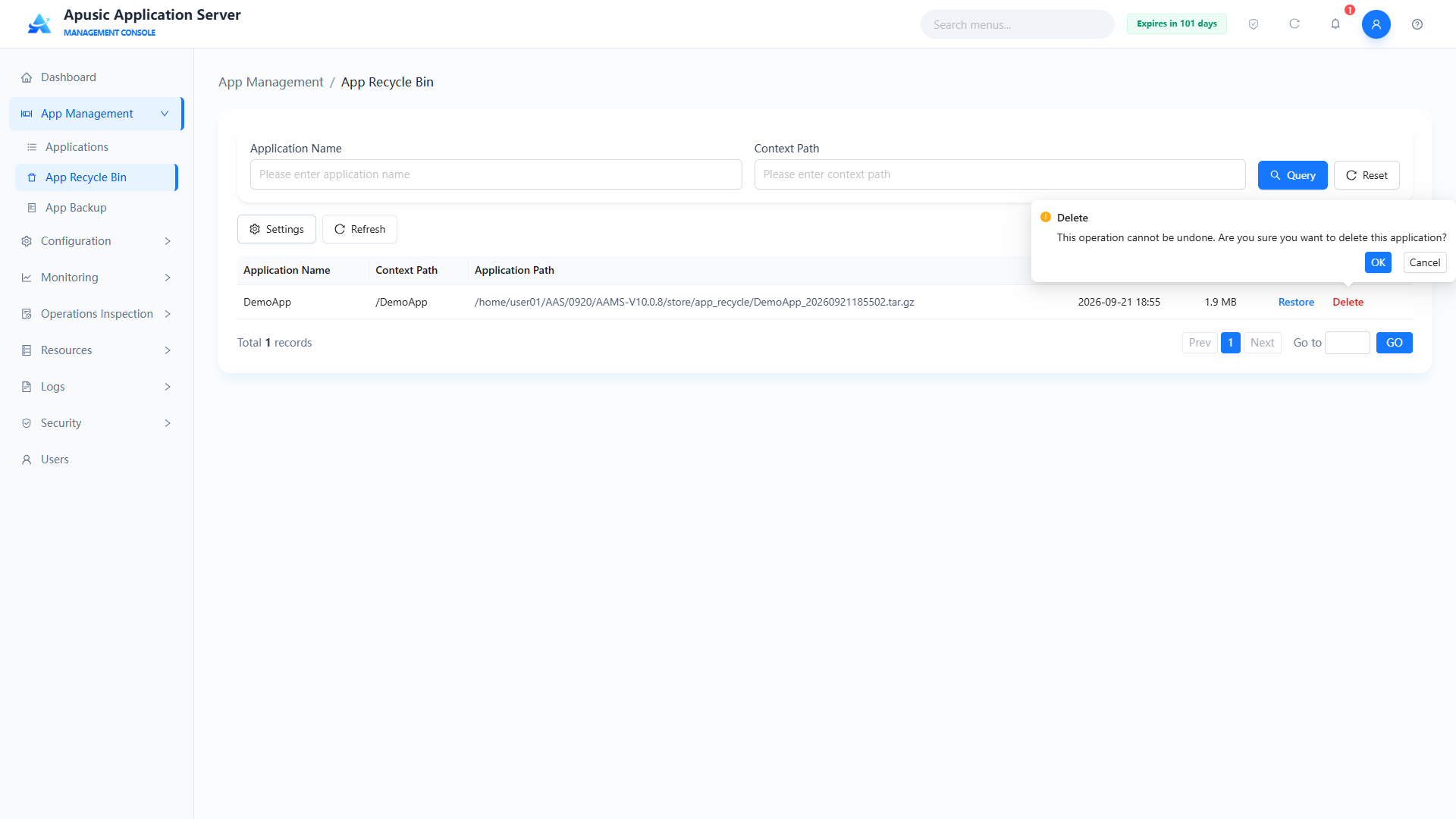Collapse the App Management menu chevron
The image size is (1456, 819).
(165, 114)
